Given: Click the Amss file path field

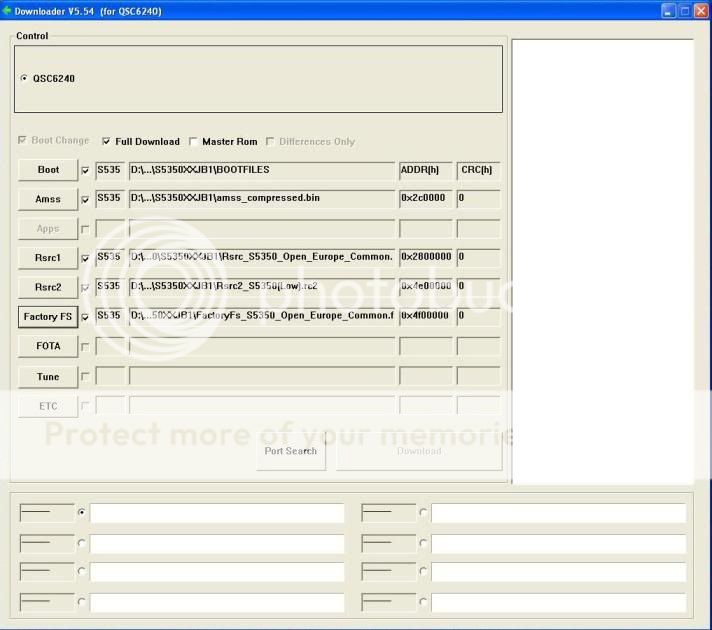Looking at the screenshot, I should (x=261, y=199).
